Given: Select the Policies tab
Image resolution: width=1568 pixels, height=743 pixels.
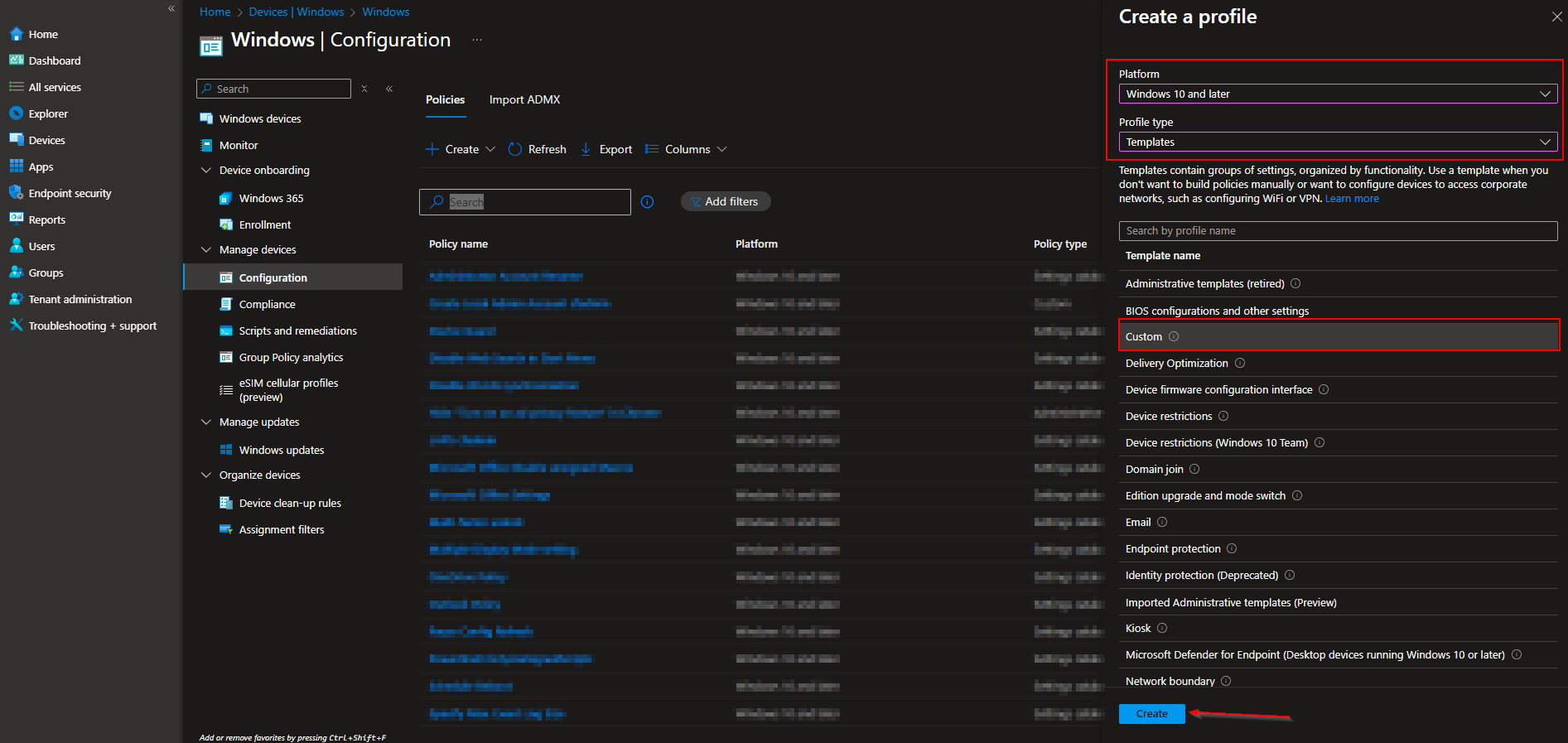Looking at the screenshot, I should [445, 99].
